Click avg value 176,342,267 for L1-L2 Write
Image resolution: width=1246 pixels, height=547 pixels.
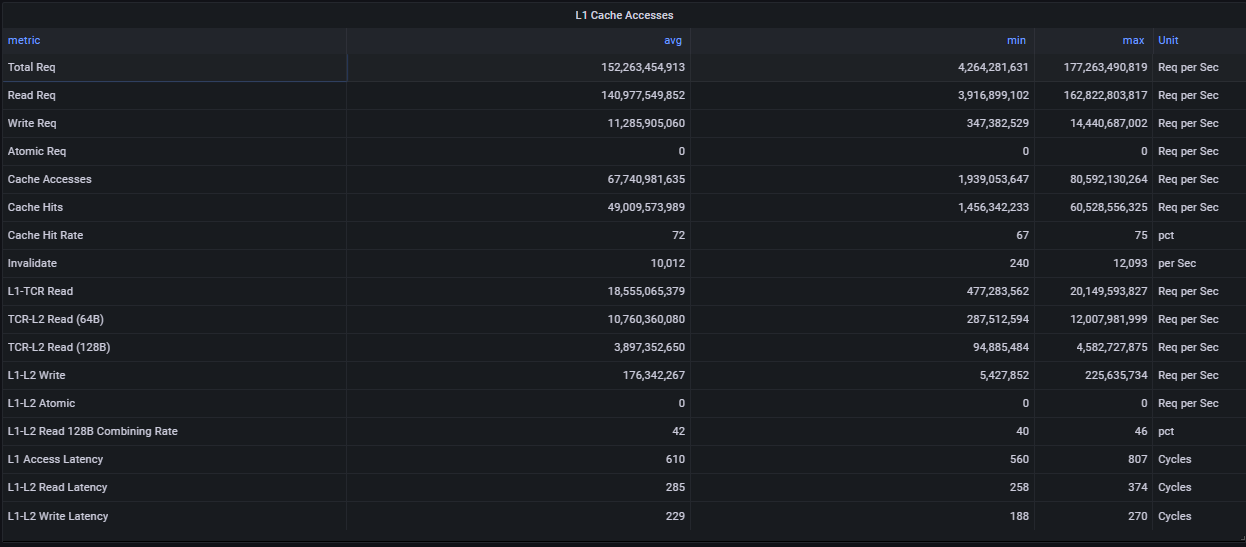tap(654, 375)
